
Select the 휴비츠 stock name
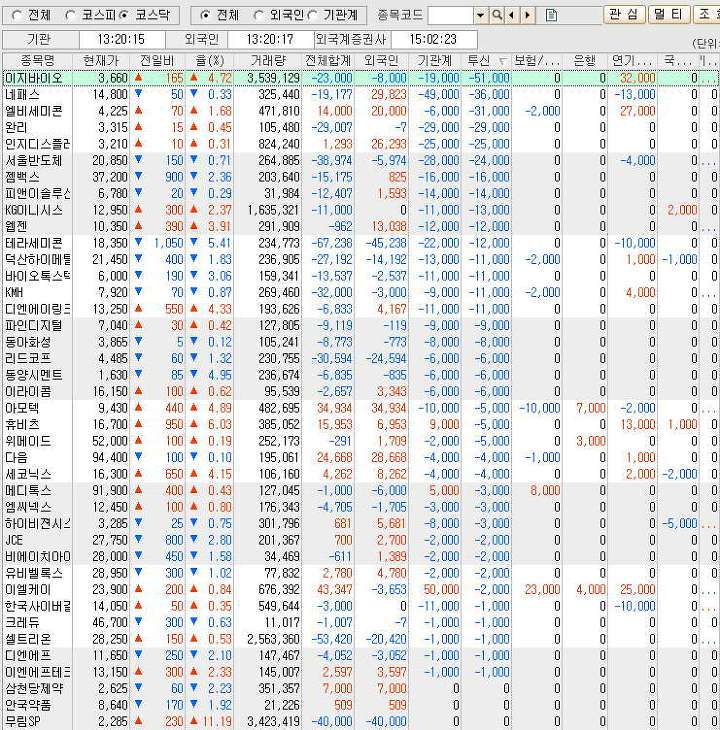tap(22, 425)
